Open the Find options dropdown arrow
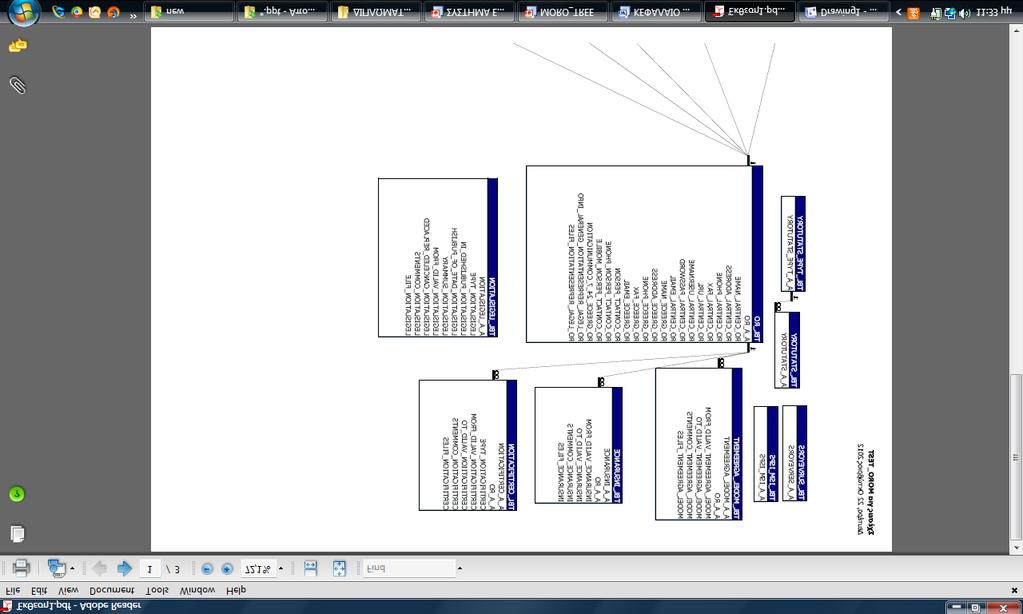The height and width of the screenshot is (614, 1023). 459,568
